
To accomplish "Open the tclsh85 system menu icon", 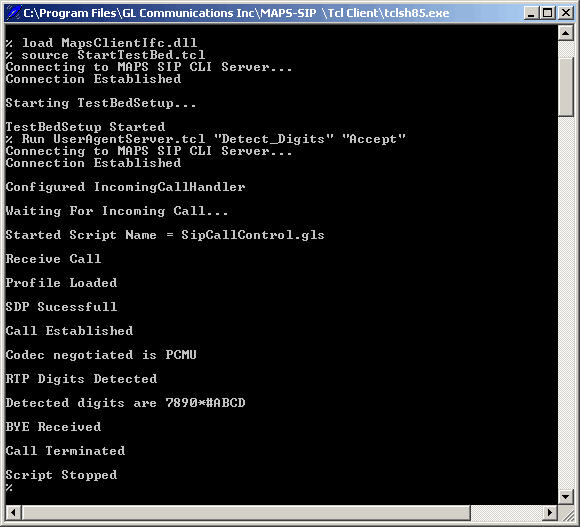I will tap(14, 13).
